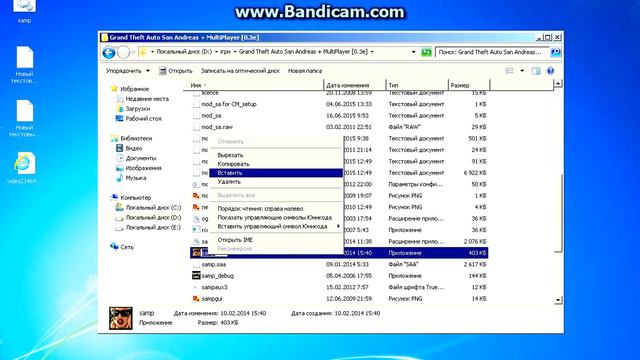Viewport: 640px width, 360px height.
Task: Select the sampgui PNG file icon
Action: pyautogui.click(x=196, y=298)
